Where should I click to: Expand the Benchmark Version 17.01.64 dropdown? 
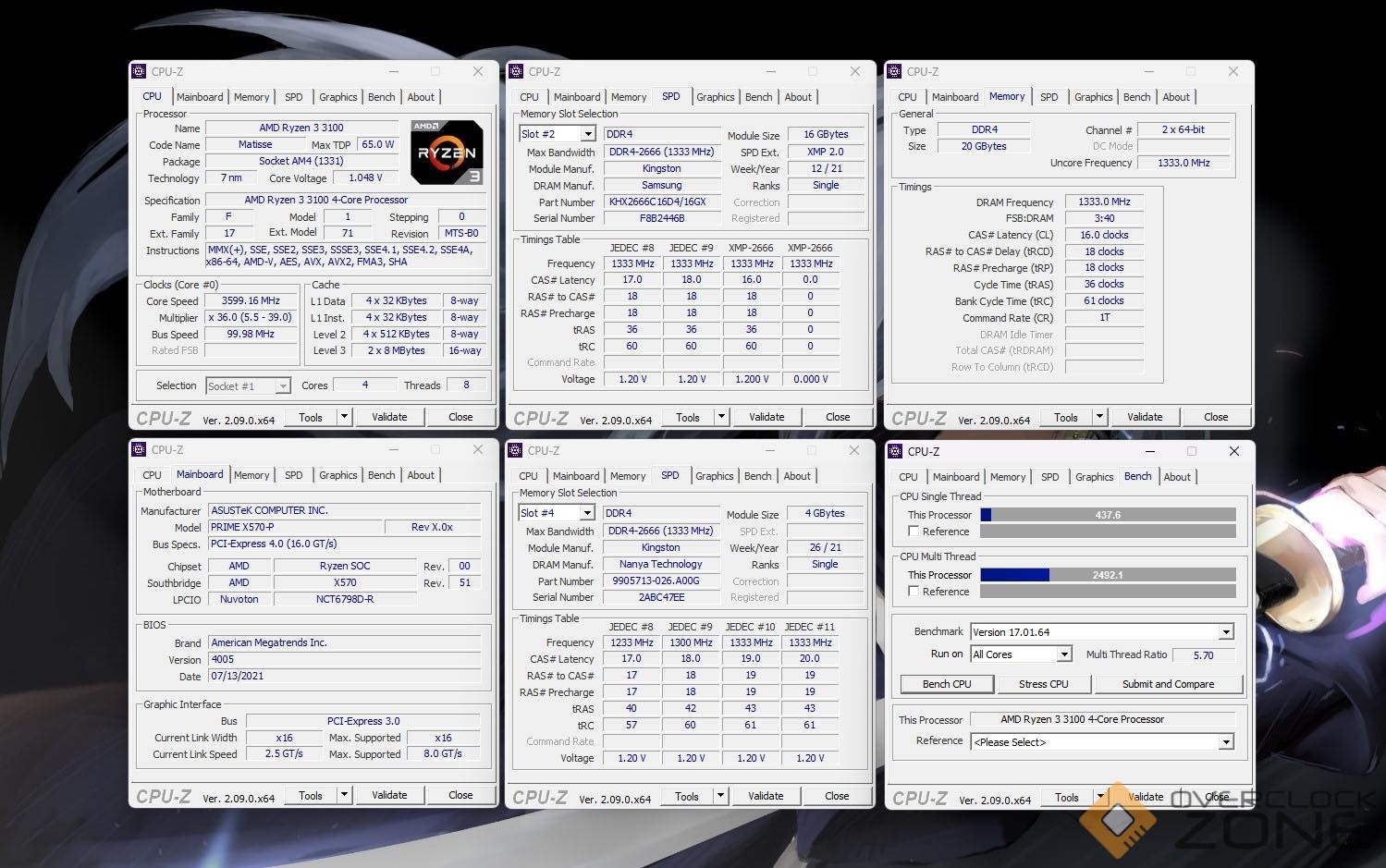pos(1226,632)
